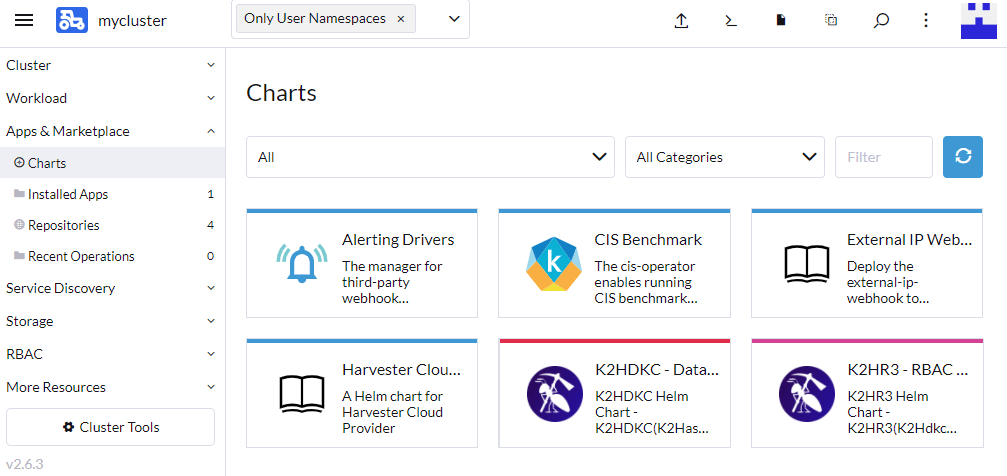Click the Cluster Tools button
This screenshot has height=476, width=1007.
(x=111, y=427)
